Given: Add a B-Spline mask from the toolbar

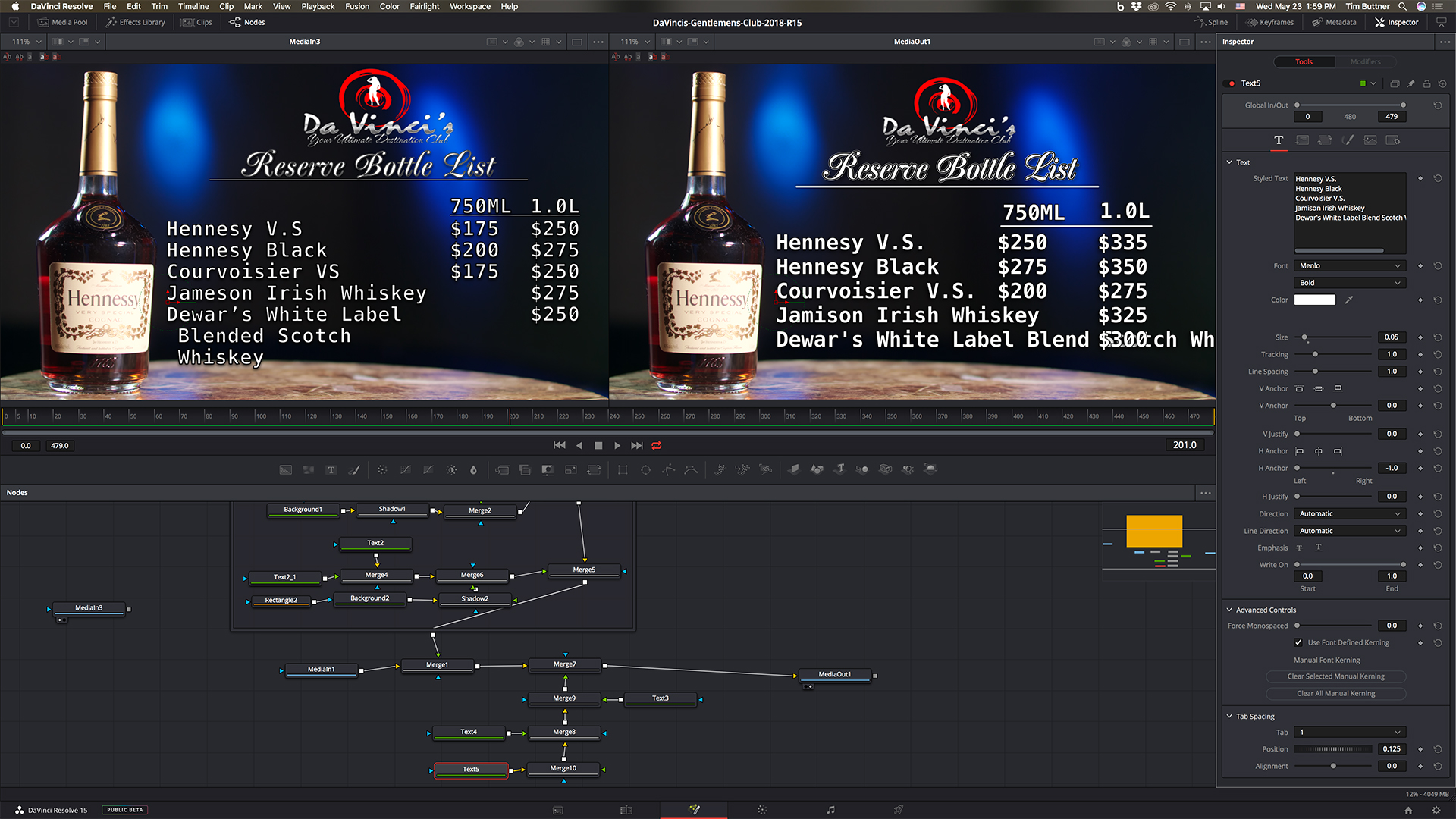Looking at the screenshot, I should click(691, 470).
